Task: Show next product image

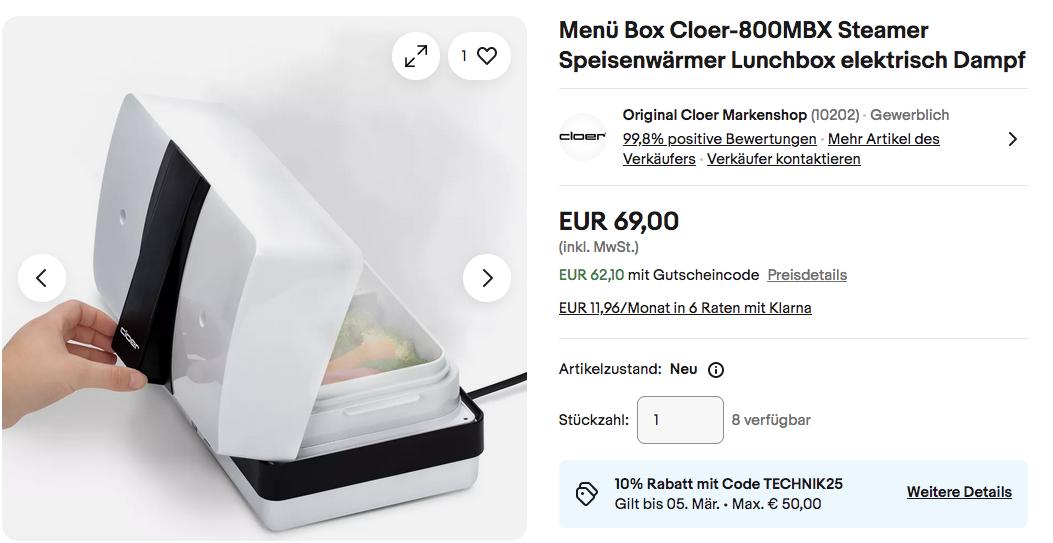Action: pyautogui.click(x=487, y=278)
